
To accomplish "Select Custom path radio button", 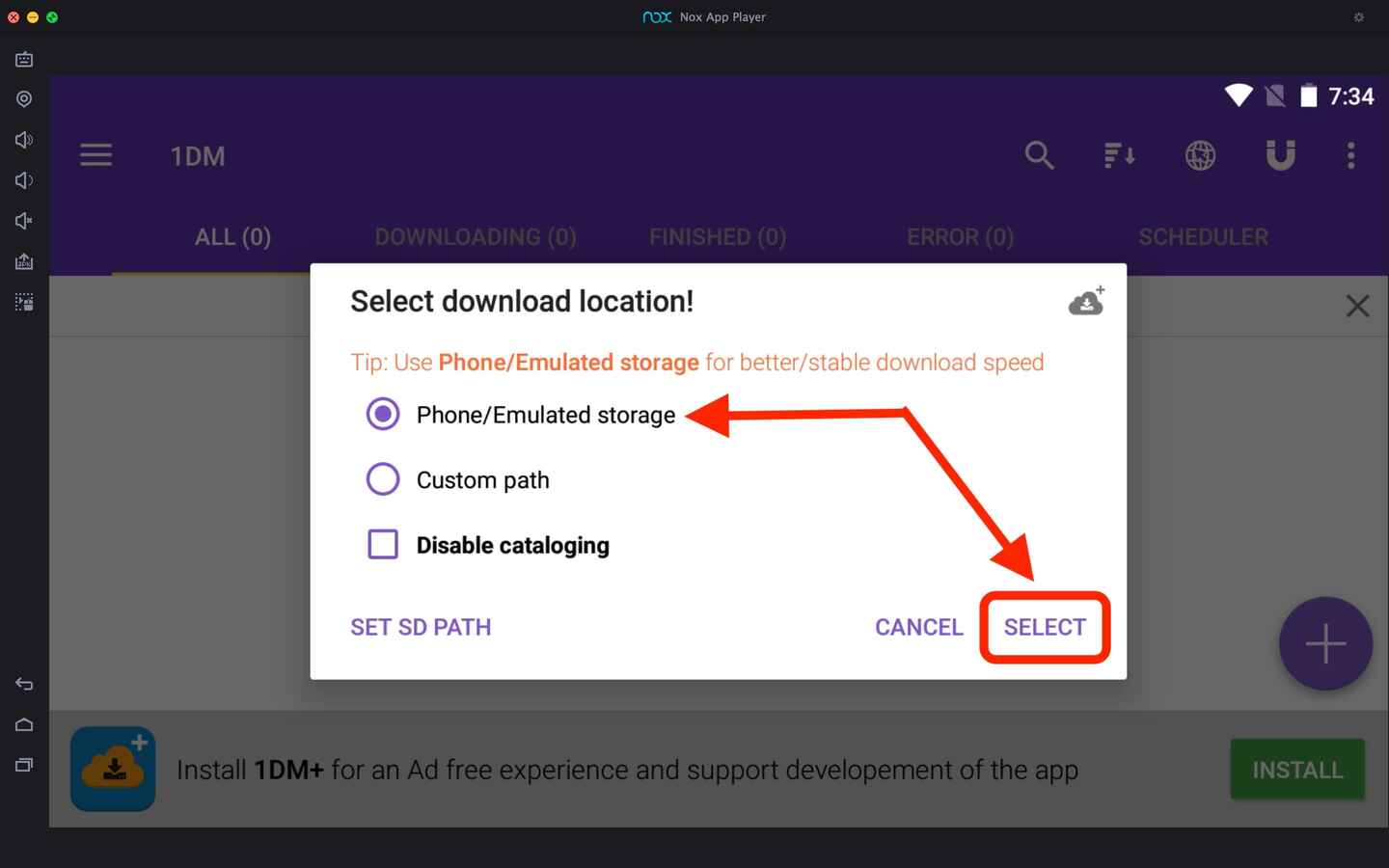I will pyautogui.click(x=383, y=478).
